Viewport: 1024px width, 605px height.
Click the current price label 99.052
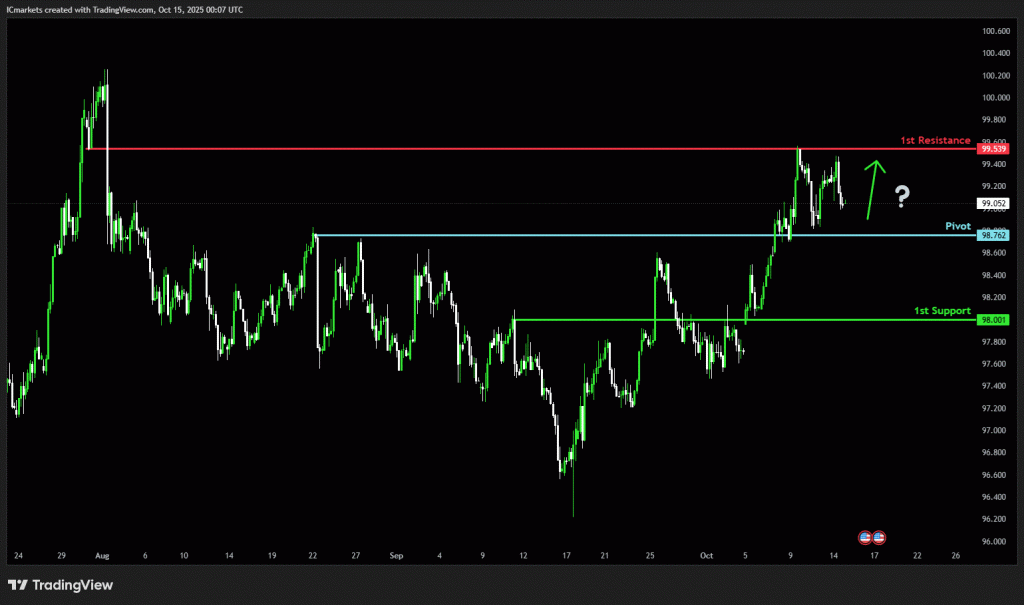click(994, 203)
